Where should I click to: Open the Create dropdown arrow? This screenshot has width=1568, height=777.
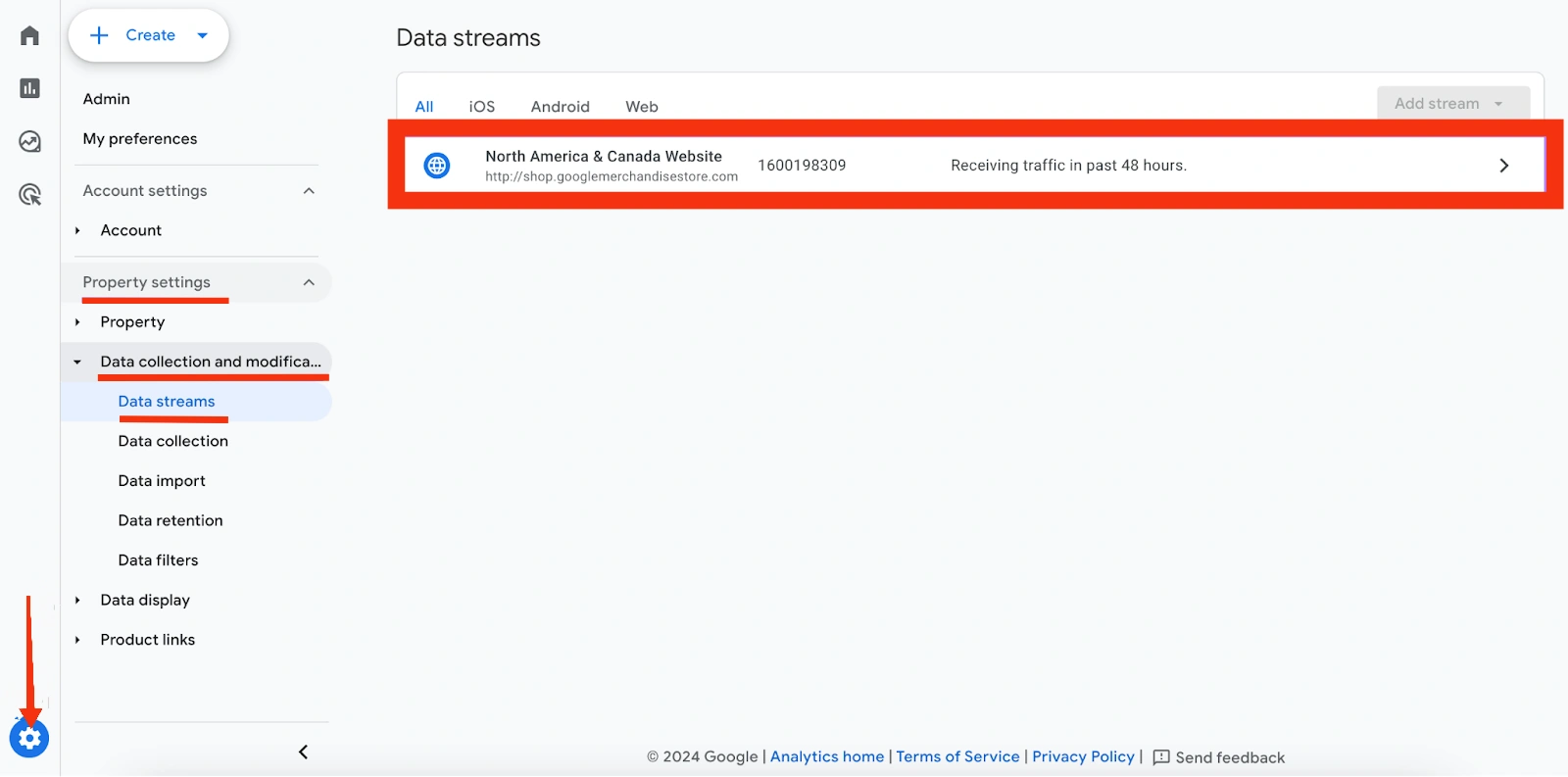tap(203, 35)
